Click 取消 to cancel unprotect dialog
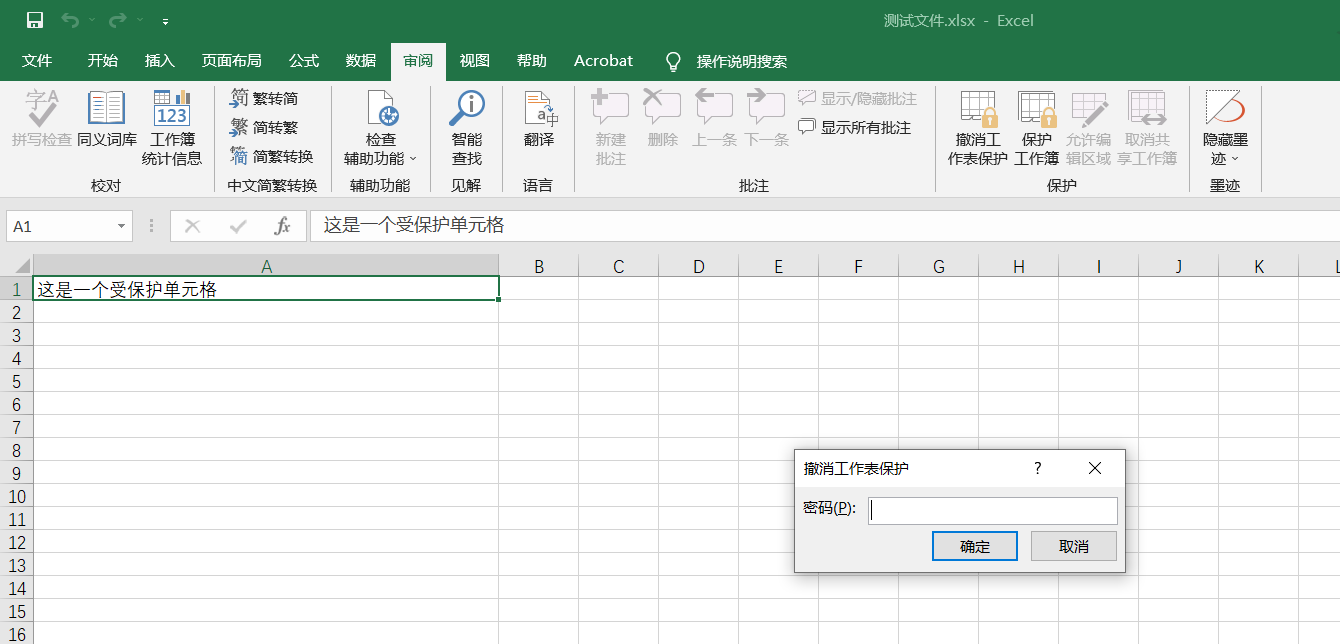The height and width of the screenshot is (644, 1340). [x=1073, y=546]
